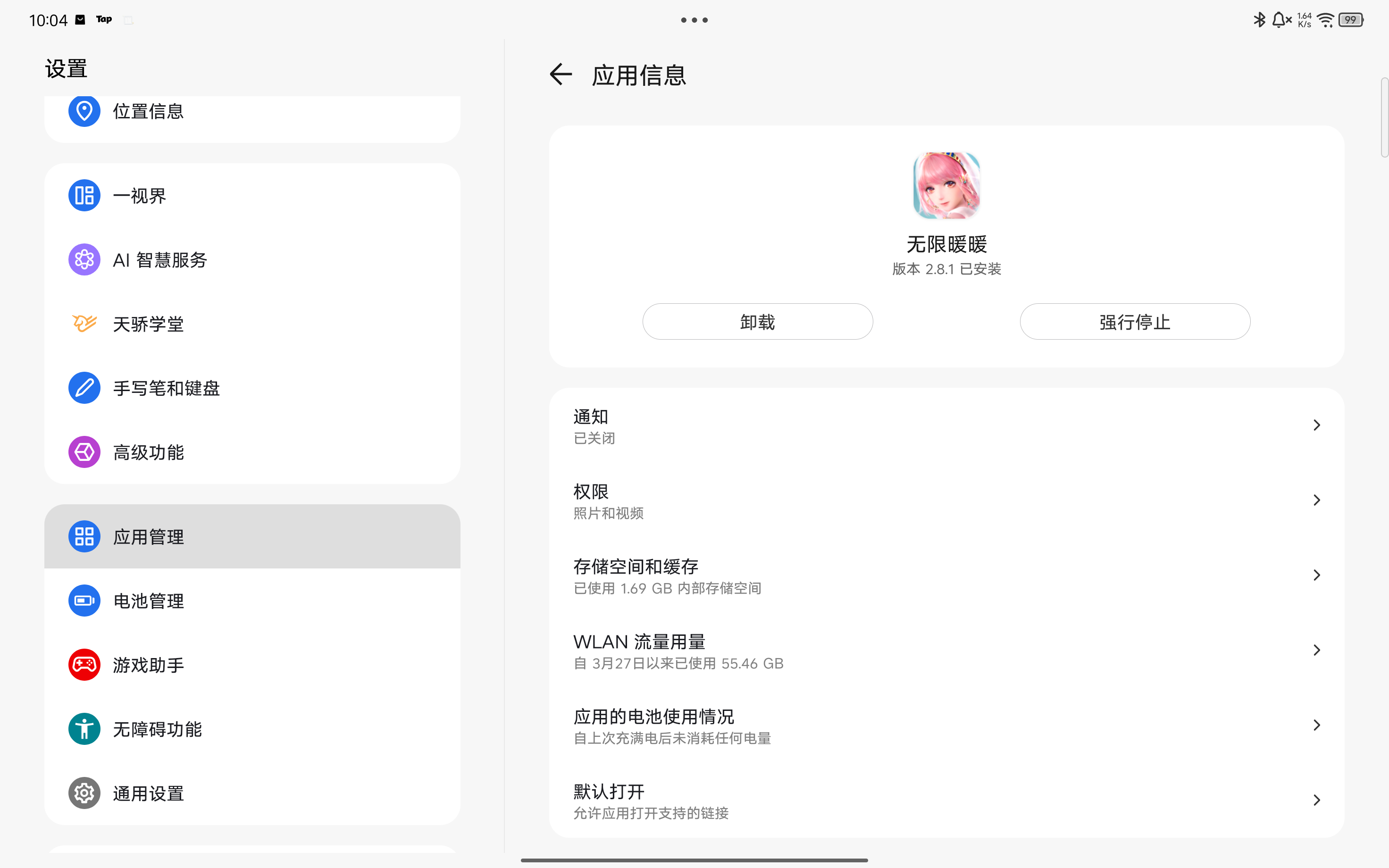Viewport: 1389px width, 868px height.
Task: Tap the Bluetooth status bar icon
Action: click(1259, 20)
